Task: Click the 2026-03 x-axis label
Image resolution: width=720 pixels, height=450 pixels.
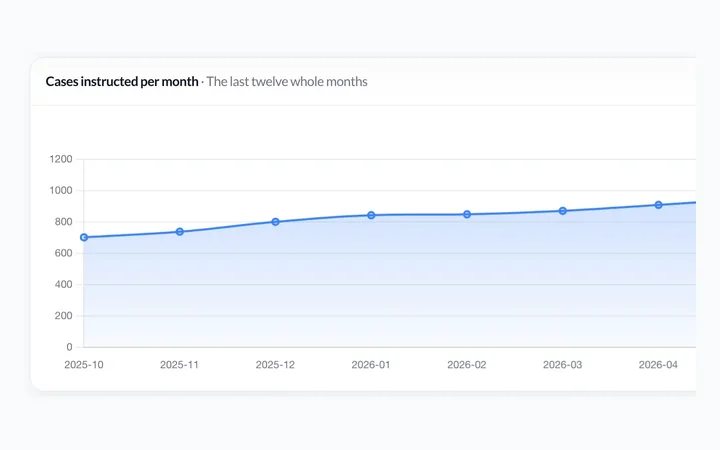Action: tap(562, 365)
